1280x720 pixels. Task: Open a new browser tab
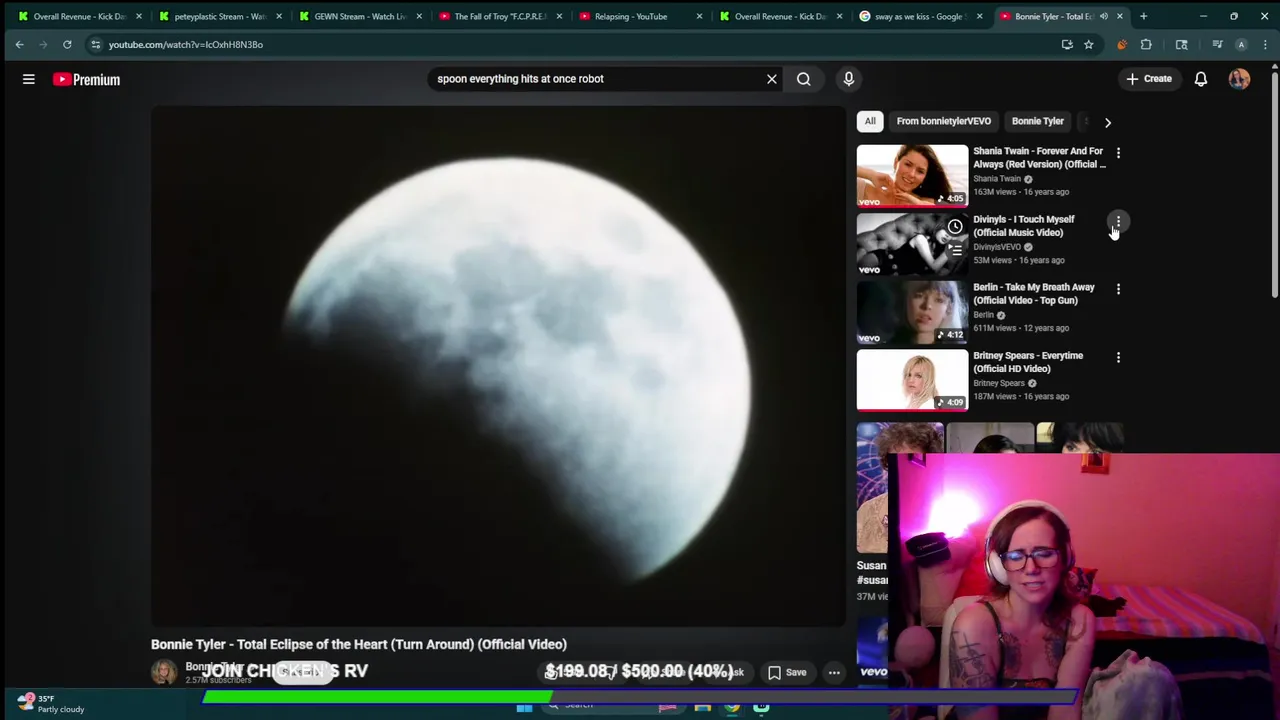(x=1143, y=16)
